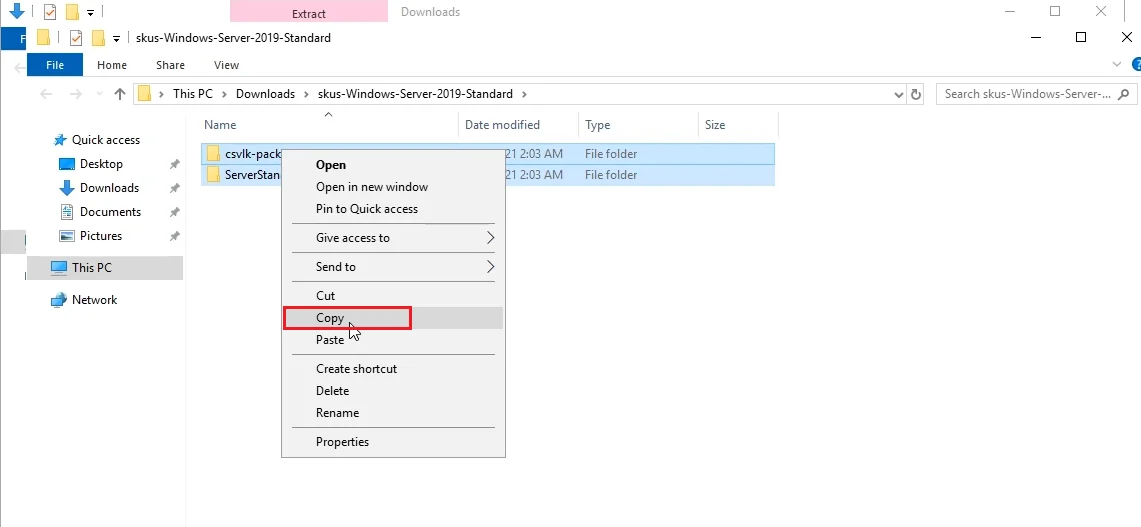Click the Quick access star icon

click(60, 140)
